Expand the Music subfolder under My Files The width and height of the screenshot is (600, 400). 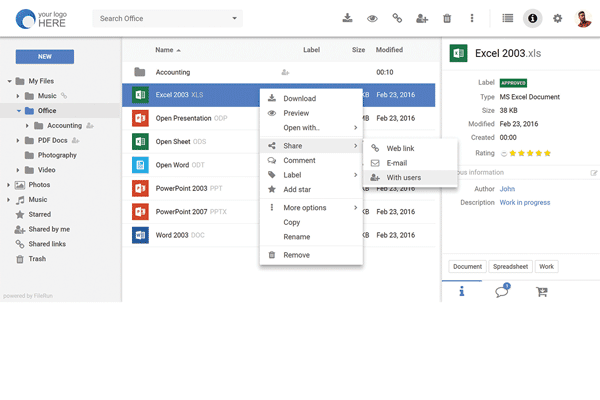tap(18, 96)
